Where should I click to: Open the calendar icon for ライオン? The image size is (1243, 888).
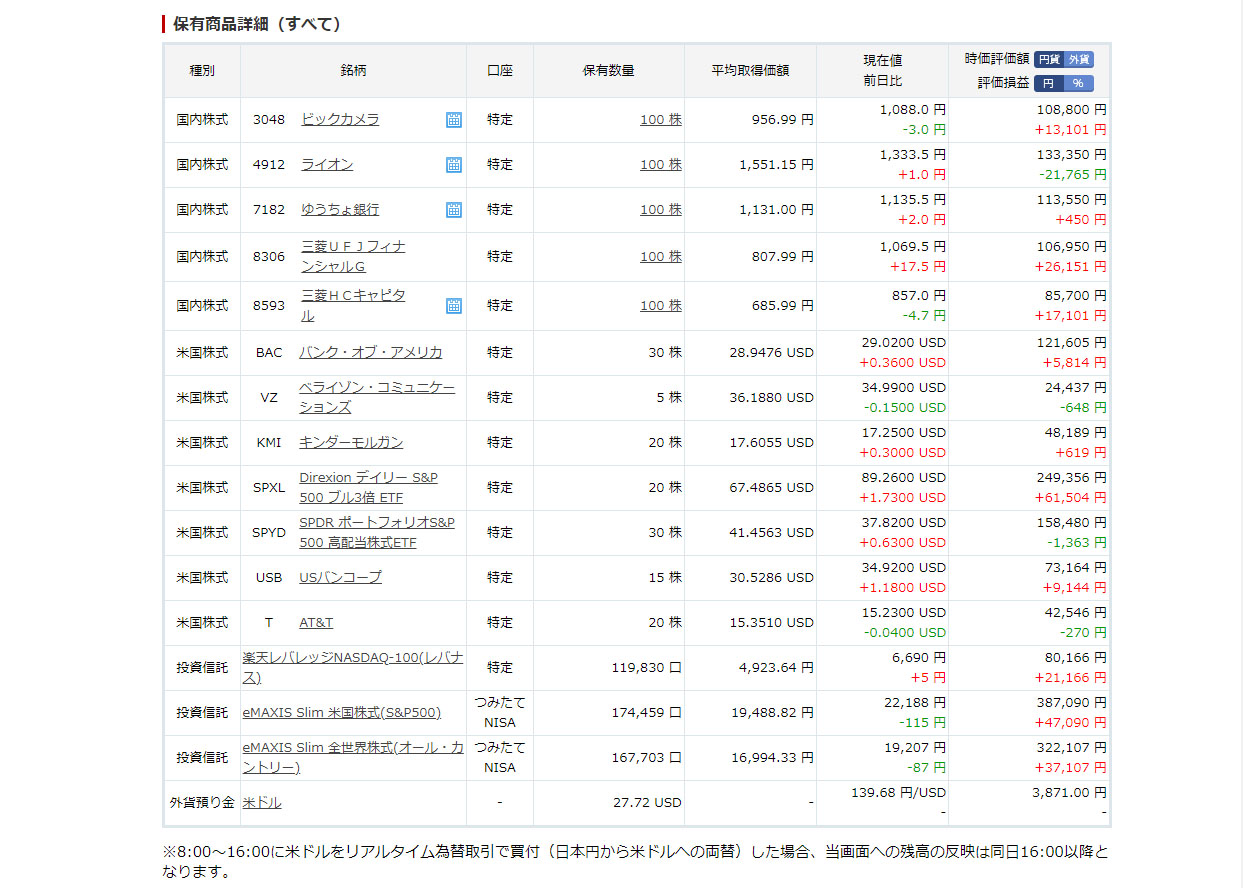tap(454, 165)
